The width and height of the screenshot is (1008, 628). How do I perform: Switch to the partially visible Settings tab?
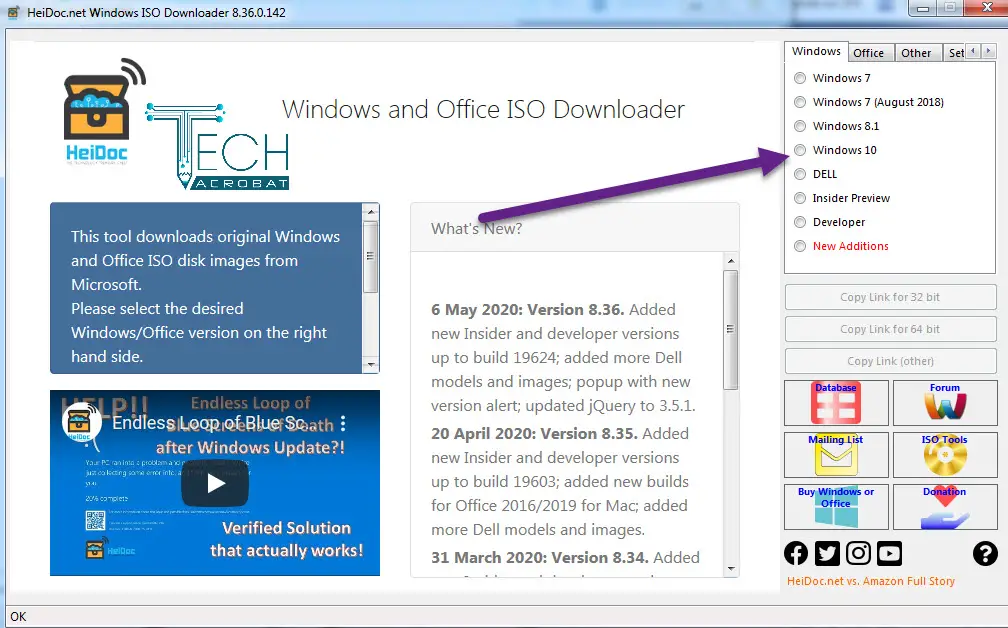pyautogui.click(x=955, y=53)
